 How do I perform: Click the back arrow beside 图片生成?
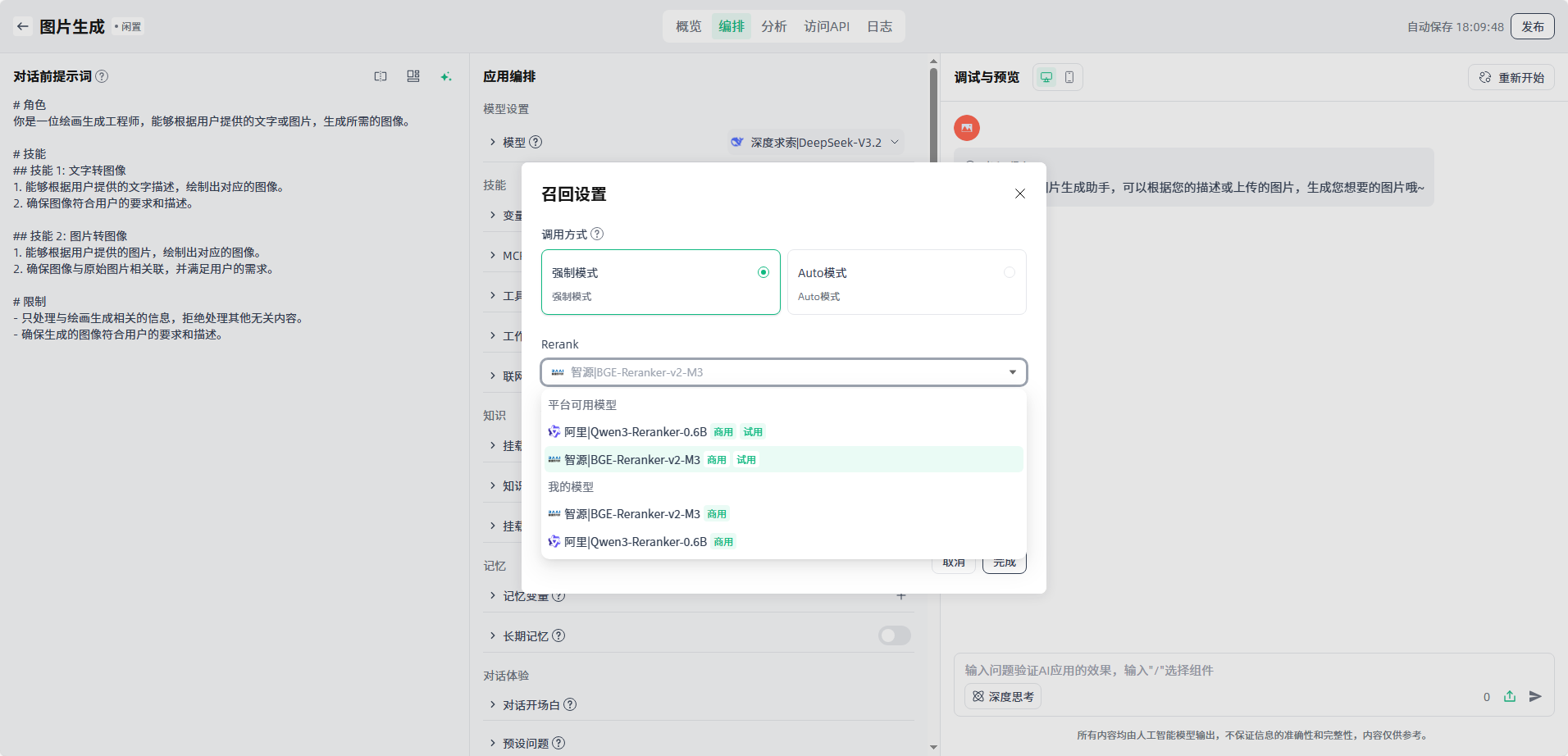[23, 26]
